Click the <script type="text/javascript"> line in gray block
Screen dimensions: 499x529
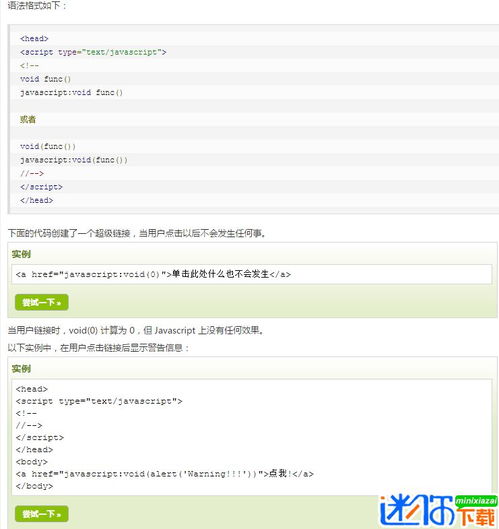(x=93, y=52)
